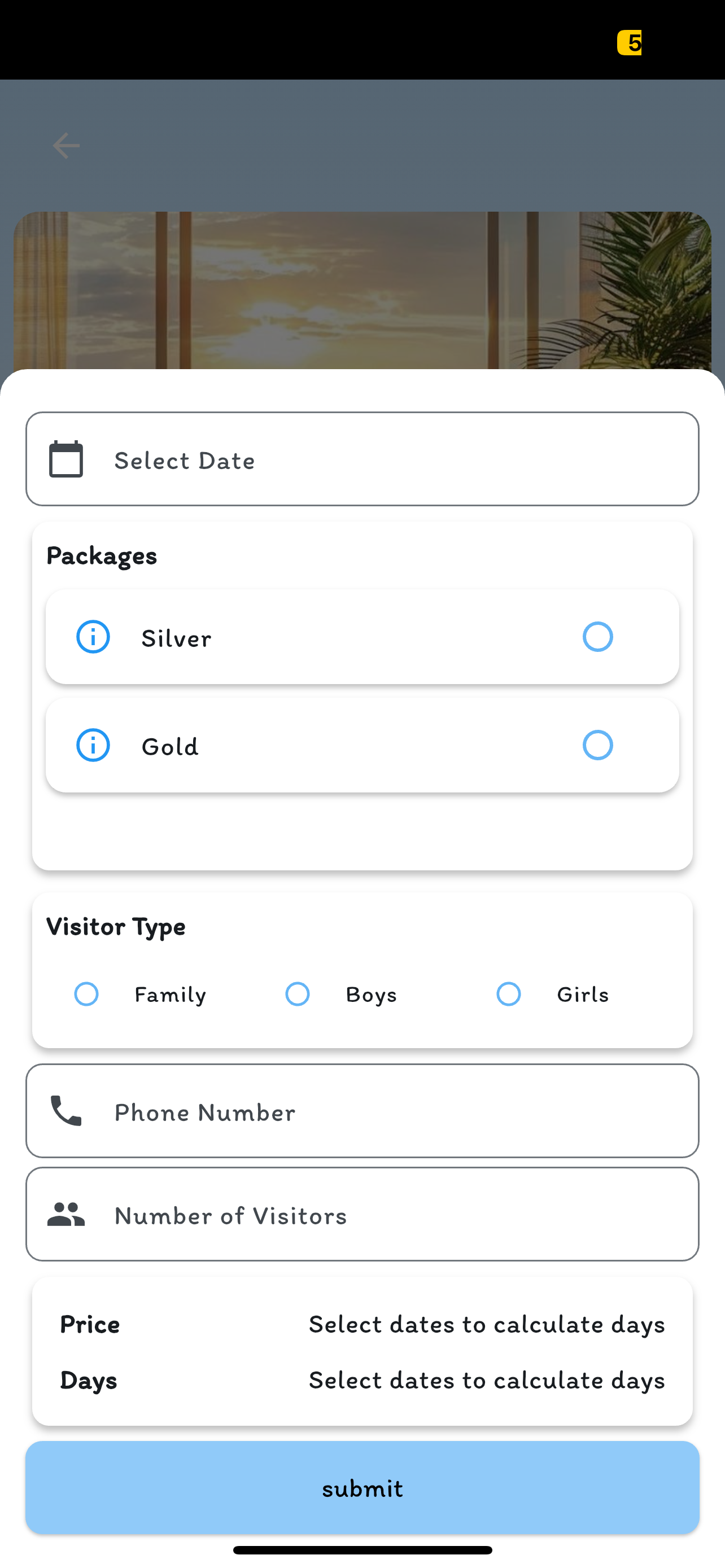Choose the Girls visitor type

pos(509,994)
